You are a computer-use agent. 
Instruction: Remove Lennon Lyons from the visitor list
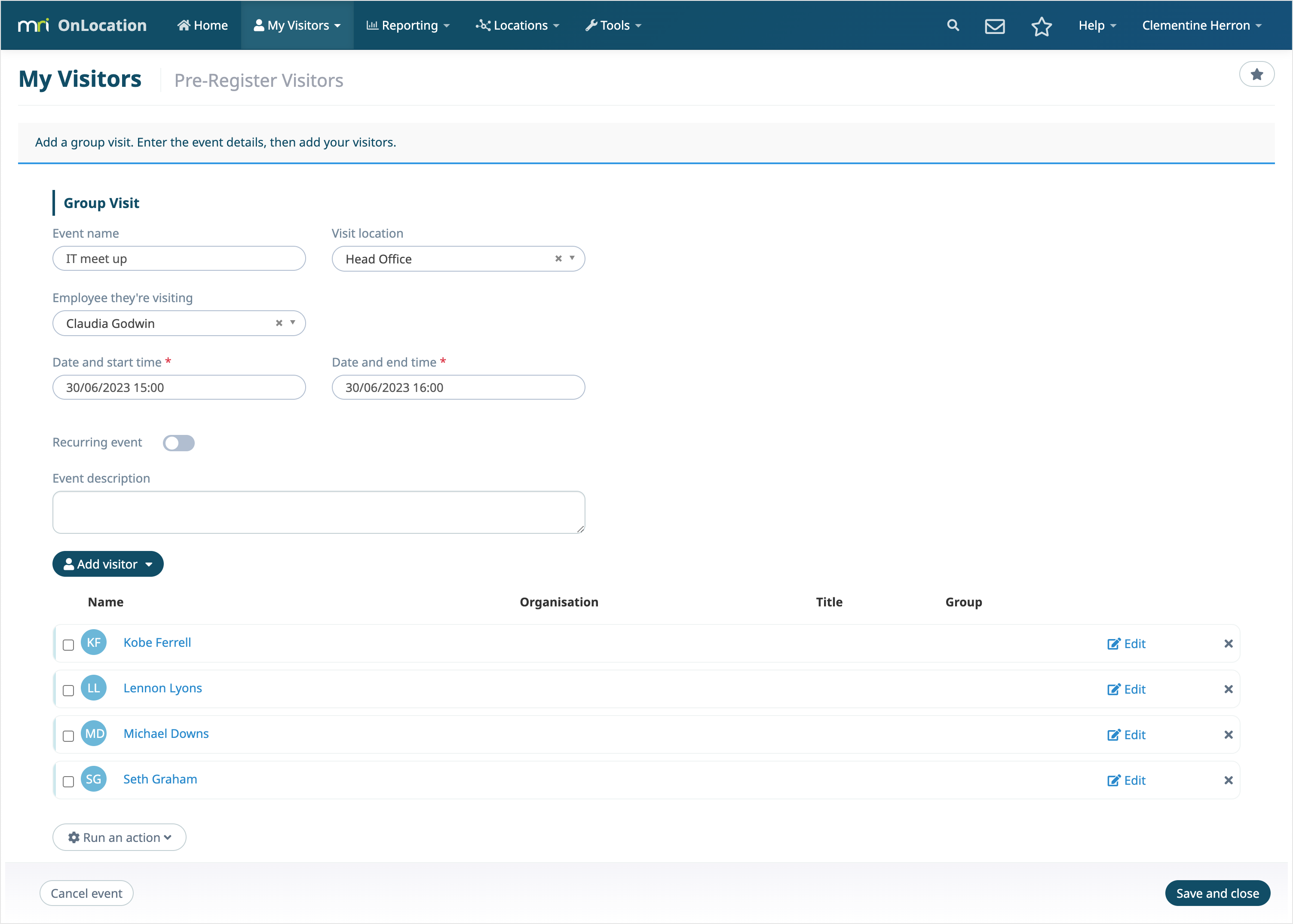pos(1228,689)
